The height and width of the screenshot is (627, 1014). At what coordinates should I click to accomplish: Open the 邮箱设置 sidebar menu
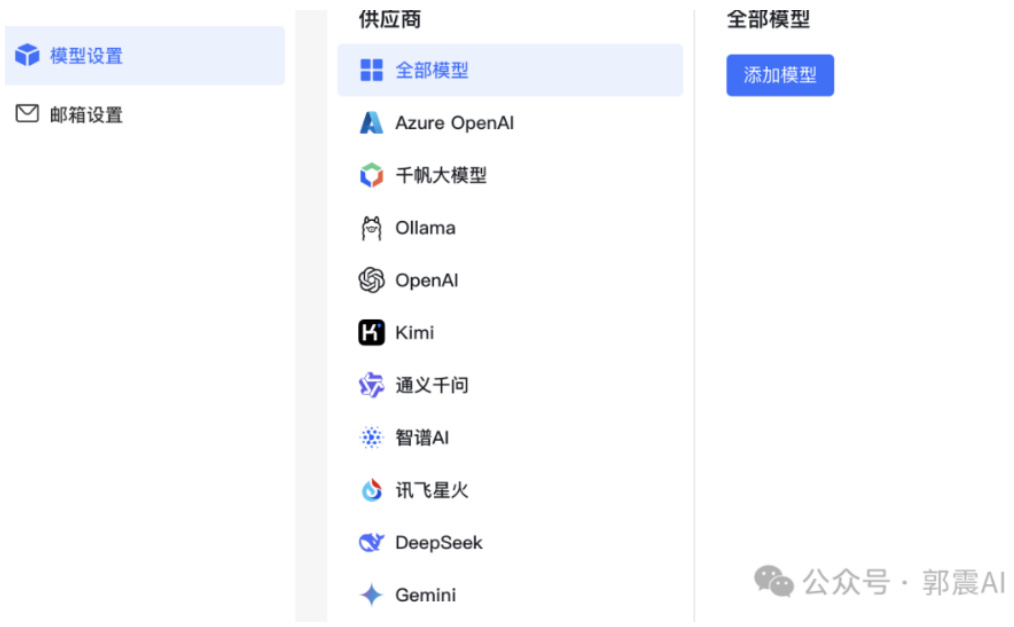pos(145,114)
